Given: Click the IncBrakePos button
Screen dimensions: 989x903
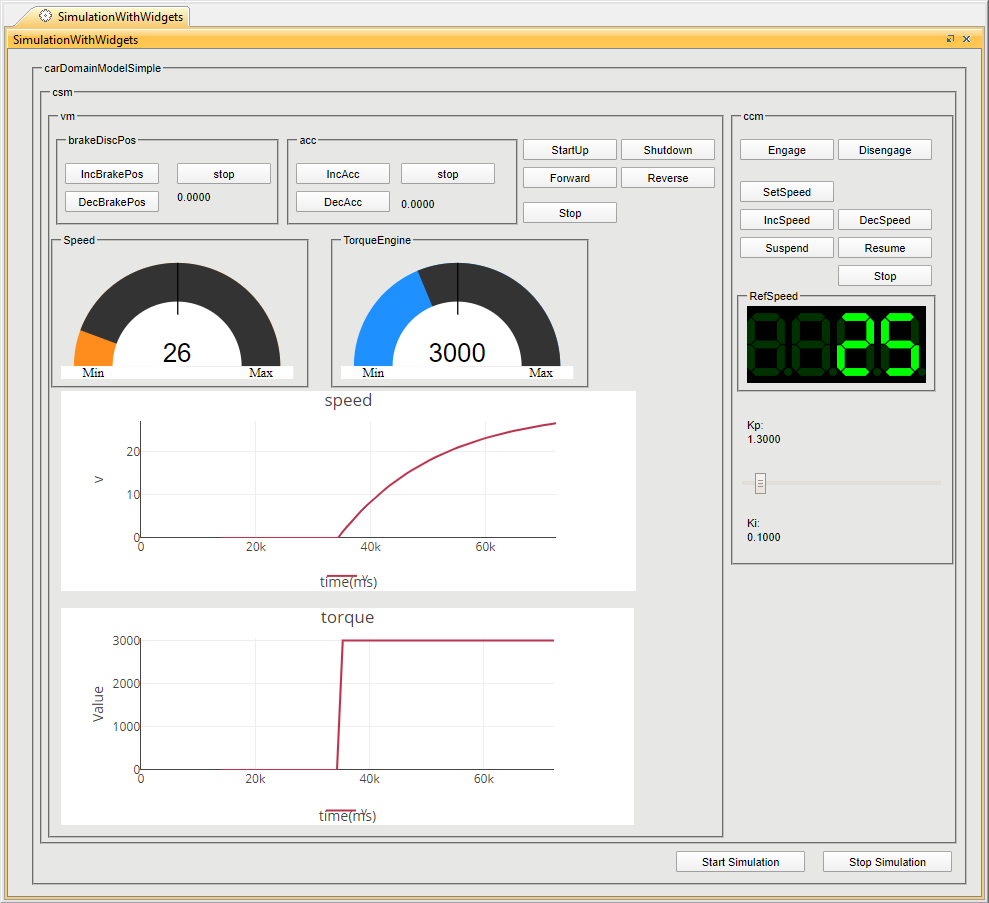Looking at the screenshot, I should 112,174.
